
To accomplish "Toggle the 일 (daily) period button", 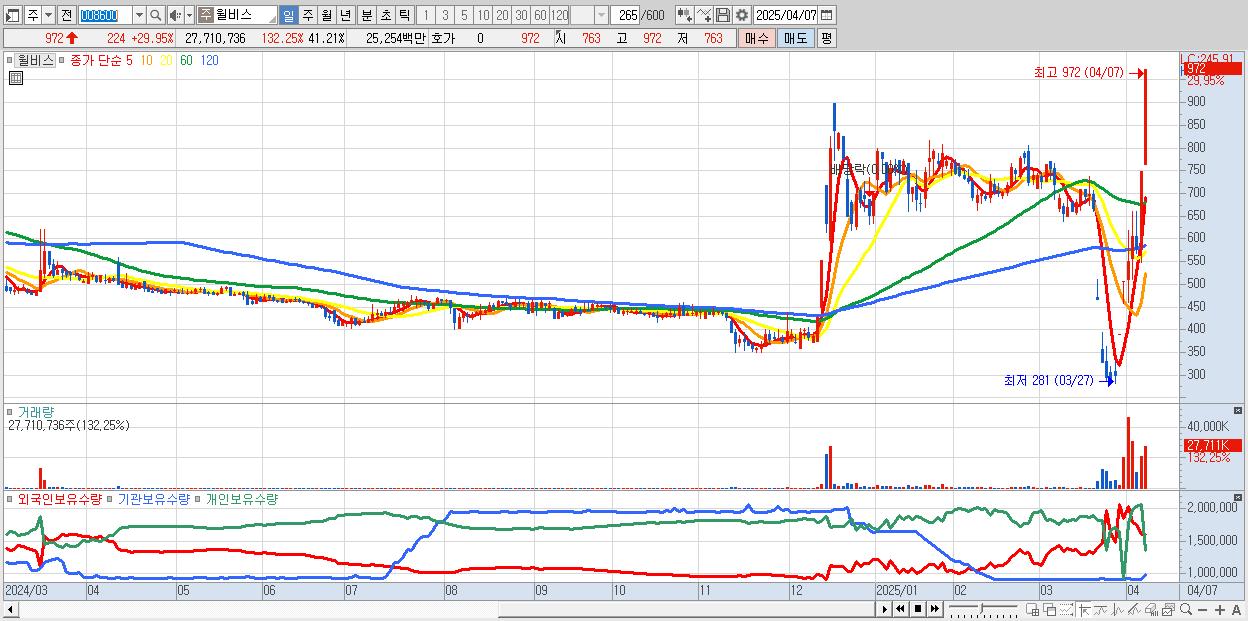I will pyautogui.click(x=288, y=15).
